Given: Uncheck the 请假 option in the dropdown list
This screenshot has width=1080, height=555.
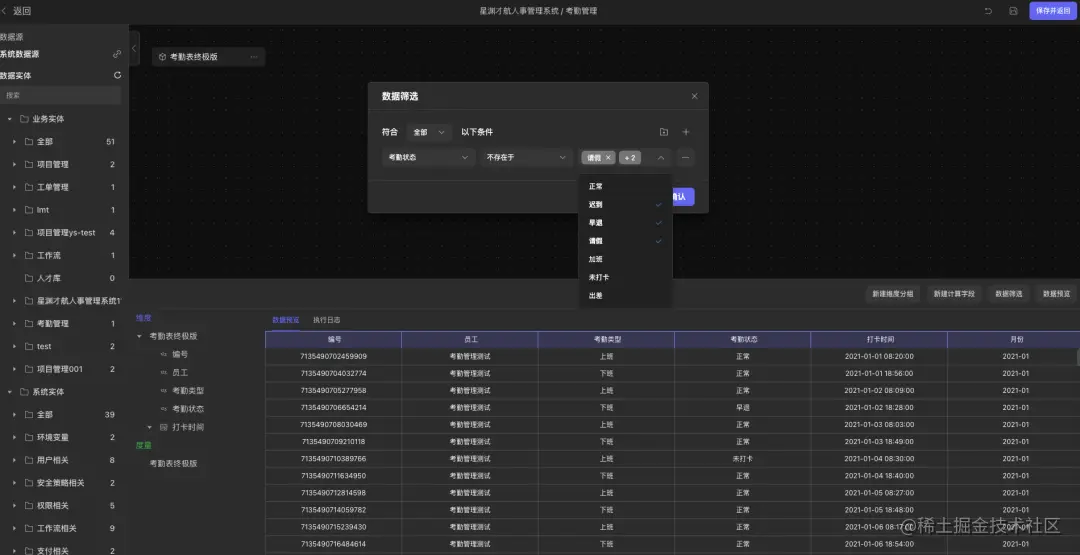Looking at the screenshot, I should tap(625, 241).
